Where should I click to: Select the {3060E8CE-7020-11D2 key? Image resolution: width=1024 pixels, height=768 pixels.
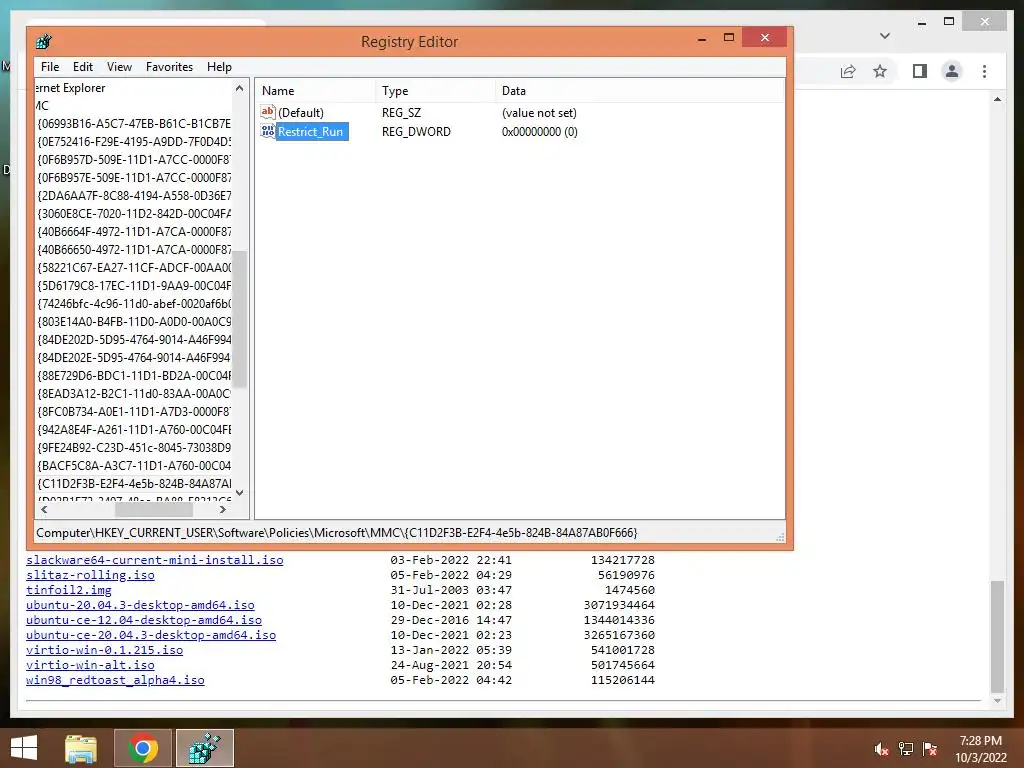tap(134, 214)
